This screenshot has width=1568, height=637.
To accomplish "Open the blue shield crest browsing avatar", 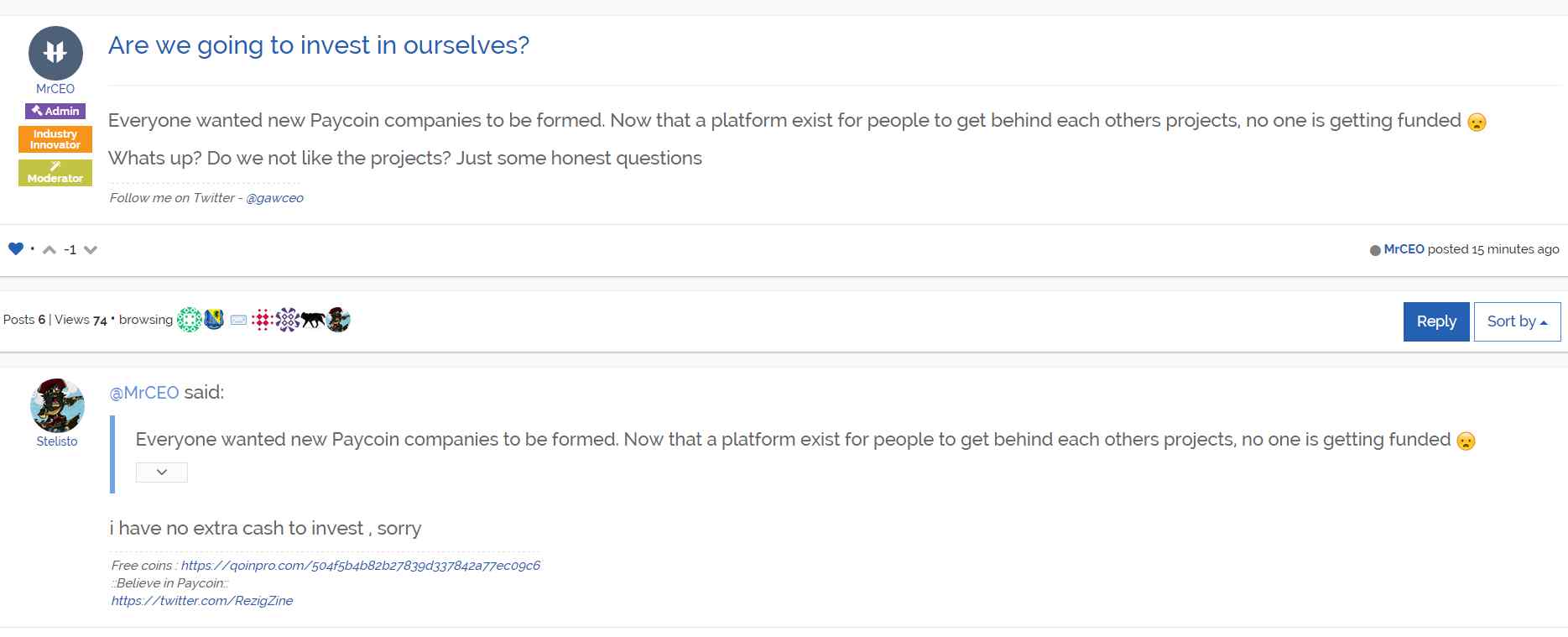I will [x=214, y=320].
